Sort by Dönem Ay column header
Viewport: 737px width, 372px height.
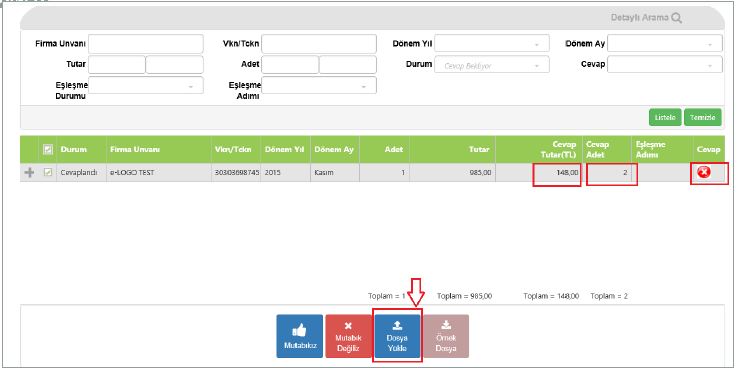[x=335, y=150]
